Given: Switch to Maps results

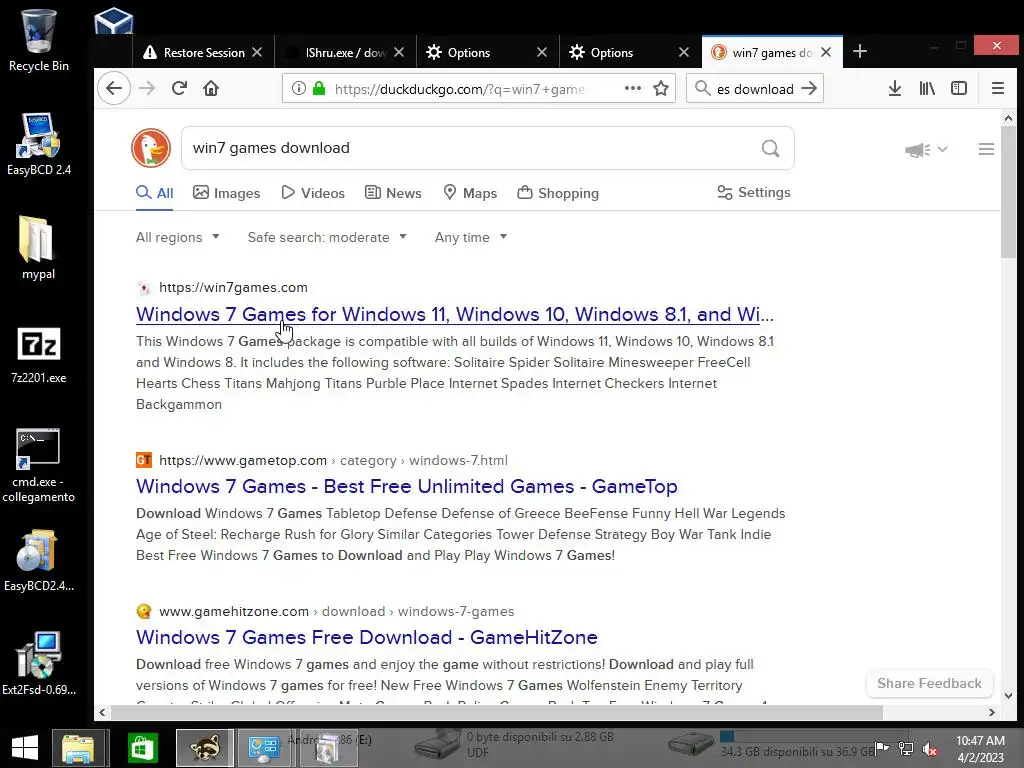Looking at the screenshot, I should click(470, 193).
